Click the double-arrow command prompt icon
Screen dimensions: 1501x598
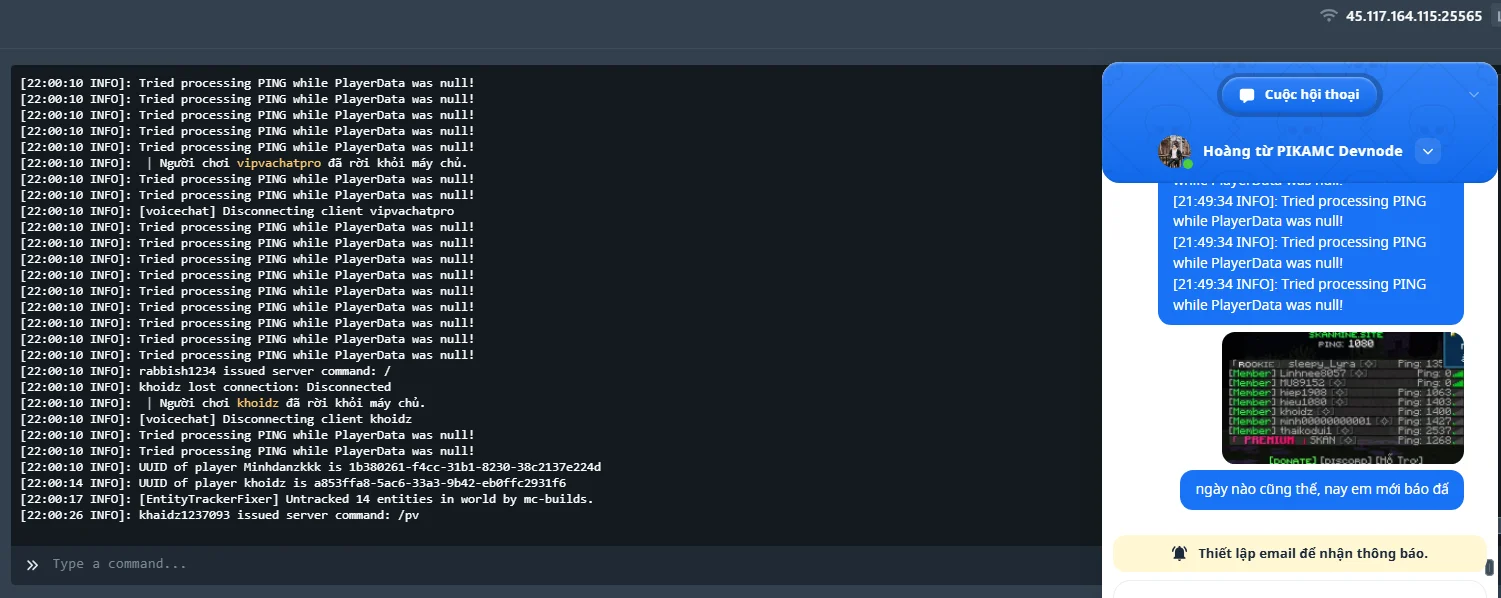click(x=32, y=564)
